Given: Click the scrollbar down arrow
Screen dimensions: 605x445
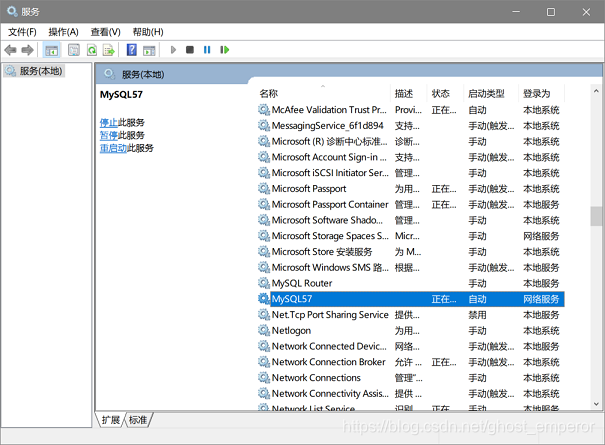Looking at the screenshot, I should (x=596, y=404).
